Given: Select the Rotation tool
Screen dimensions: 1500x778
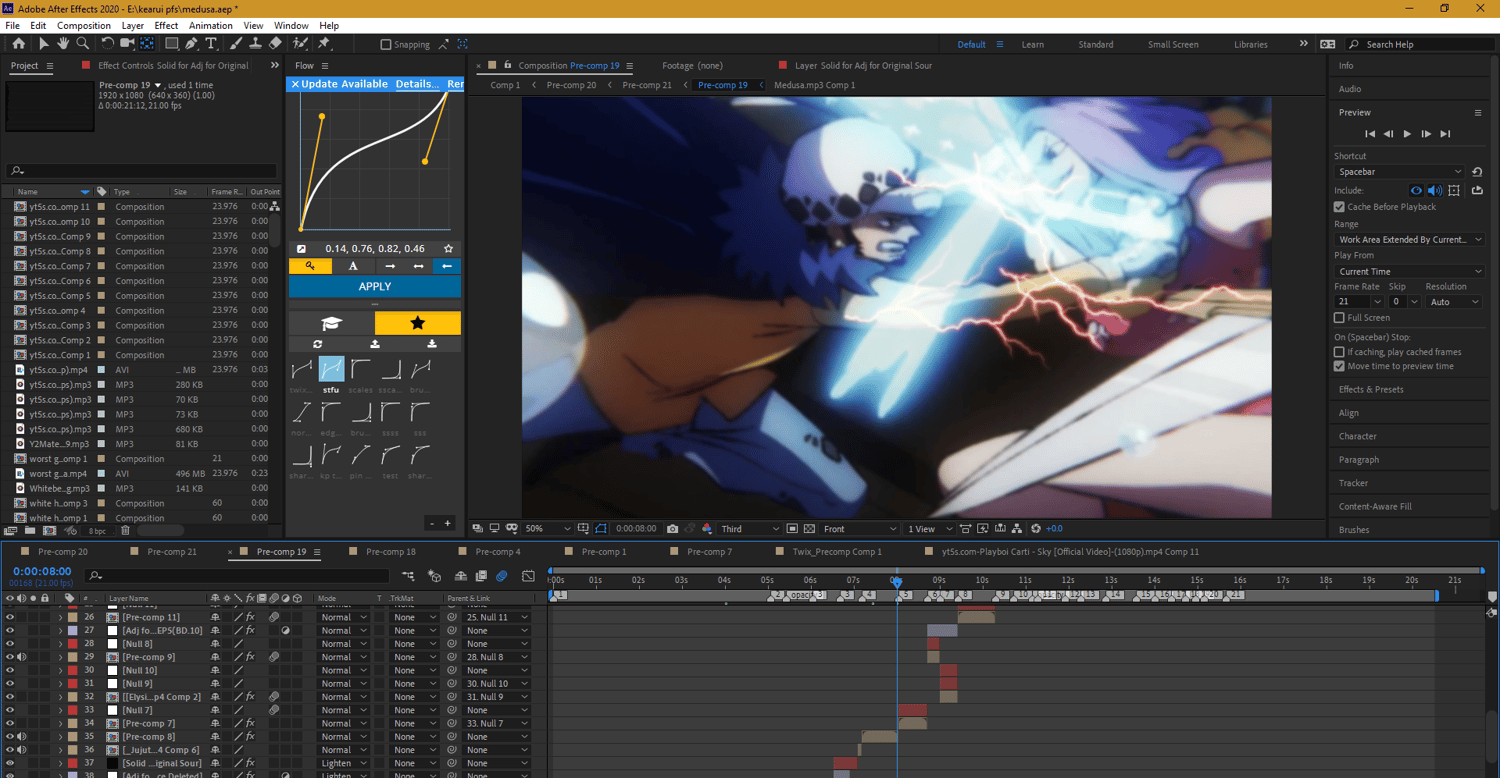Looking at the screenshot, I should [x=108, y=44].
